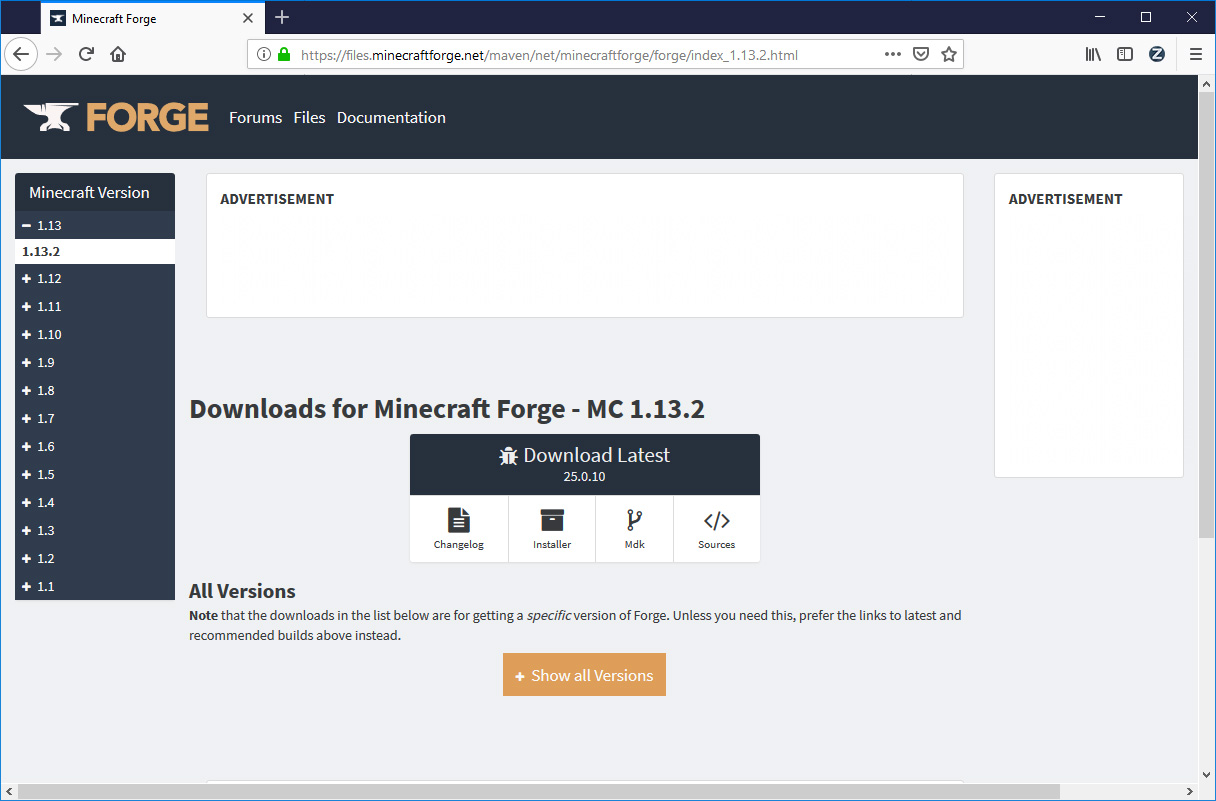Viewport: 1216px width, 801px height.
Task: Open the Firefox library icon
Action: point(1093,54)
